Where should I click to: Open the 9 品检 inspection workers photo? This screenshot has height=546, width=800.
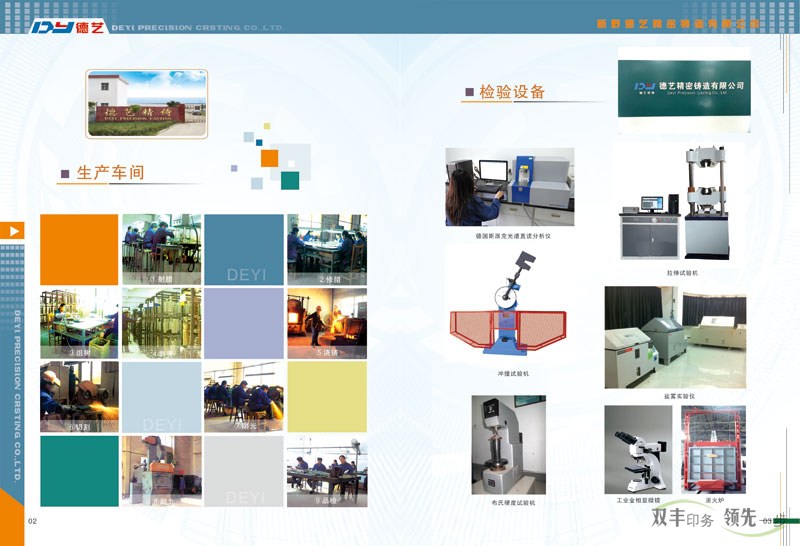[326, 471]
